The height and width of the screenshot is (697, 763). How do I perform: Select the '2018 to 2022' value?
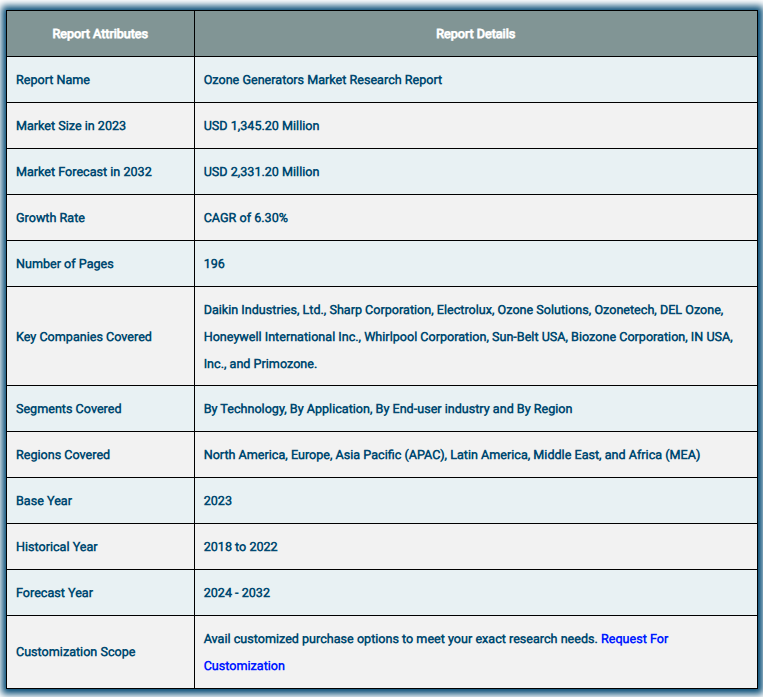(x=240, y=547)
